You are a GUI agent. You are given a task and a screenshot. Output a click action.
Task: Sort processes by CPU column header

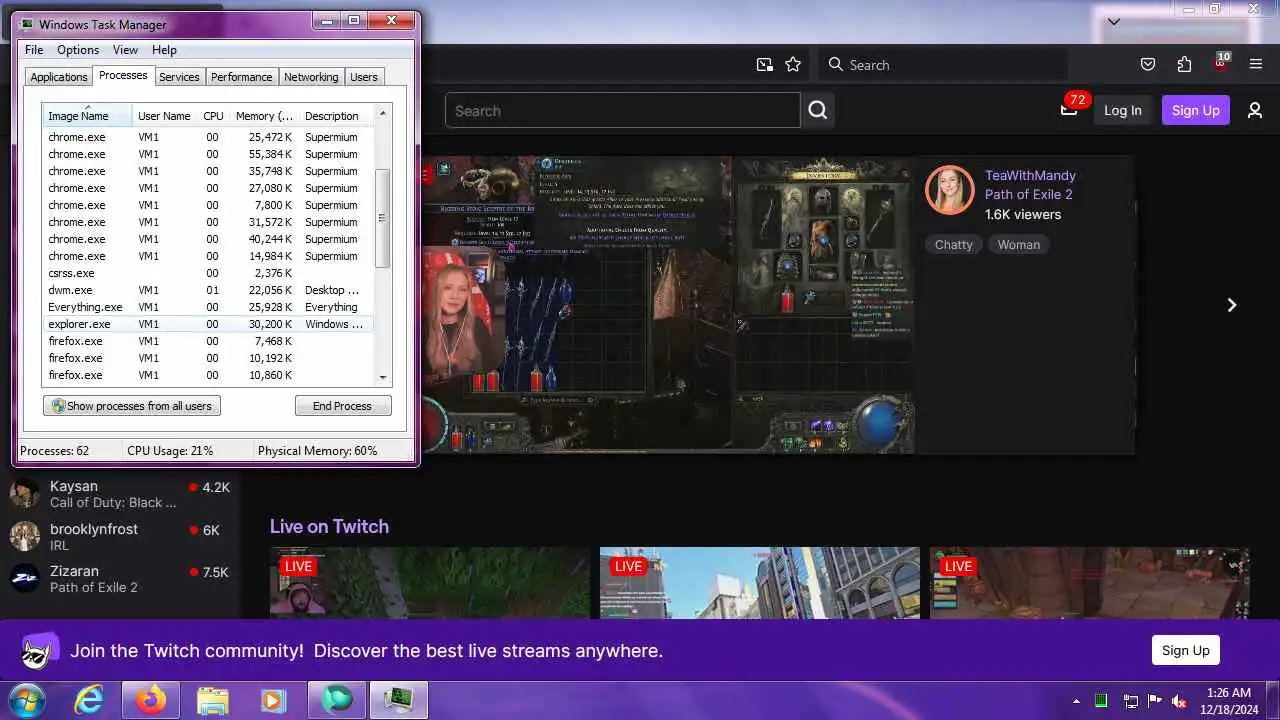(x=213, y=116)
